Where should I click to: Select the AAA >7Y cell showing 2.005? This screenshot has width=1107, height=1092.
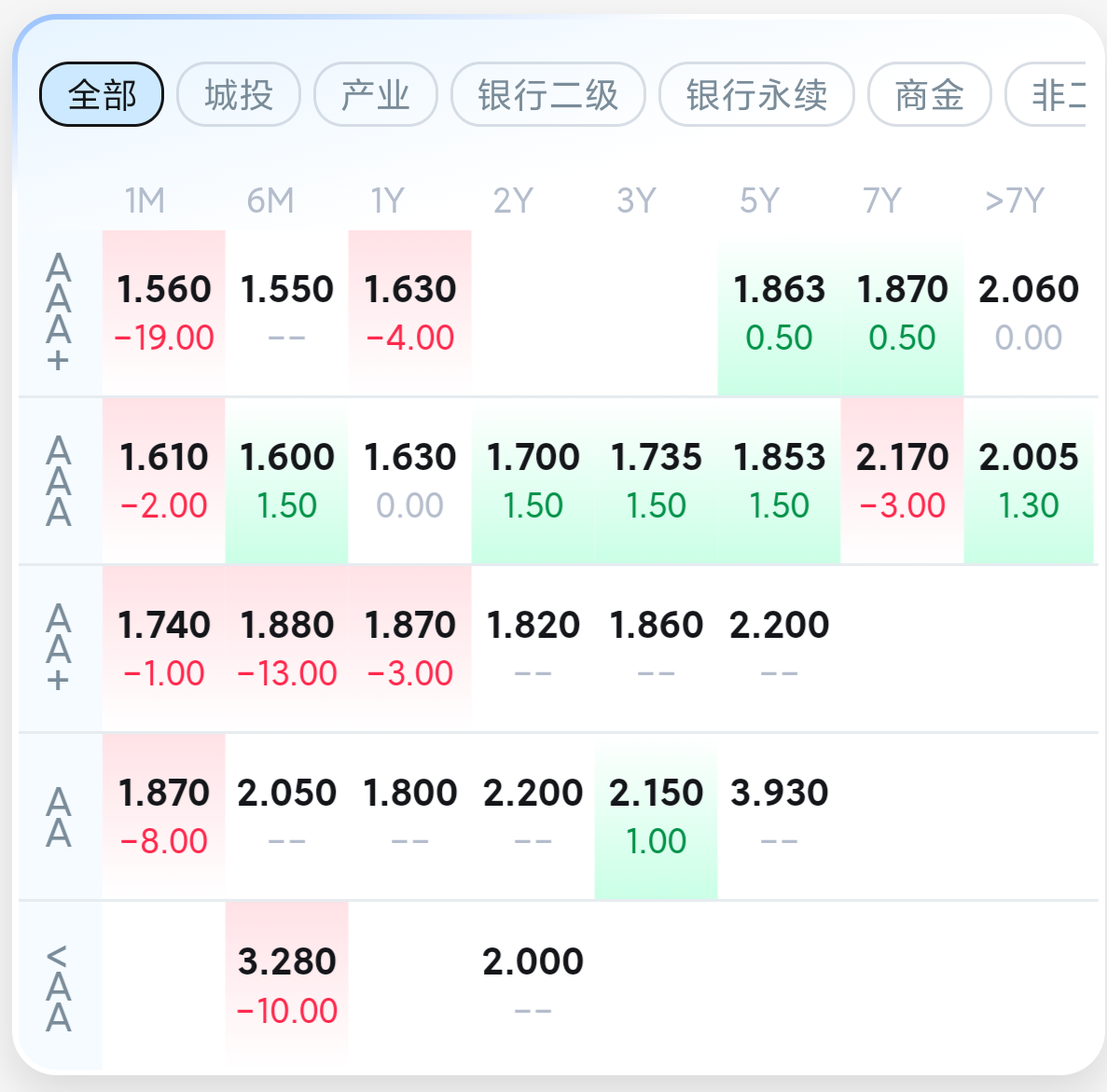coord(1028,480)
